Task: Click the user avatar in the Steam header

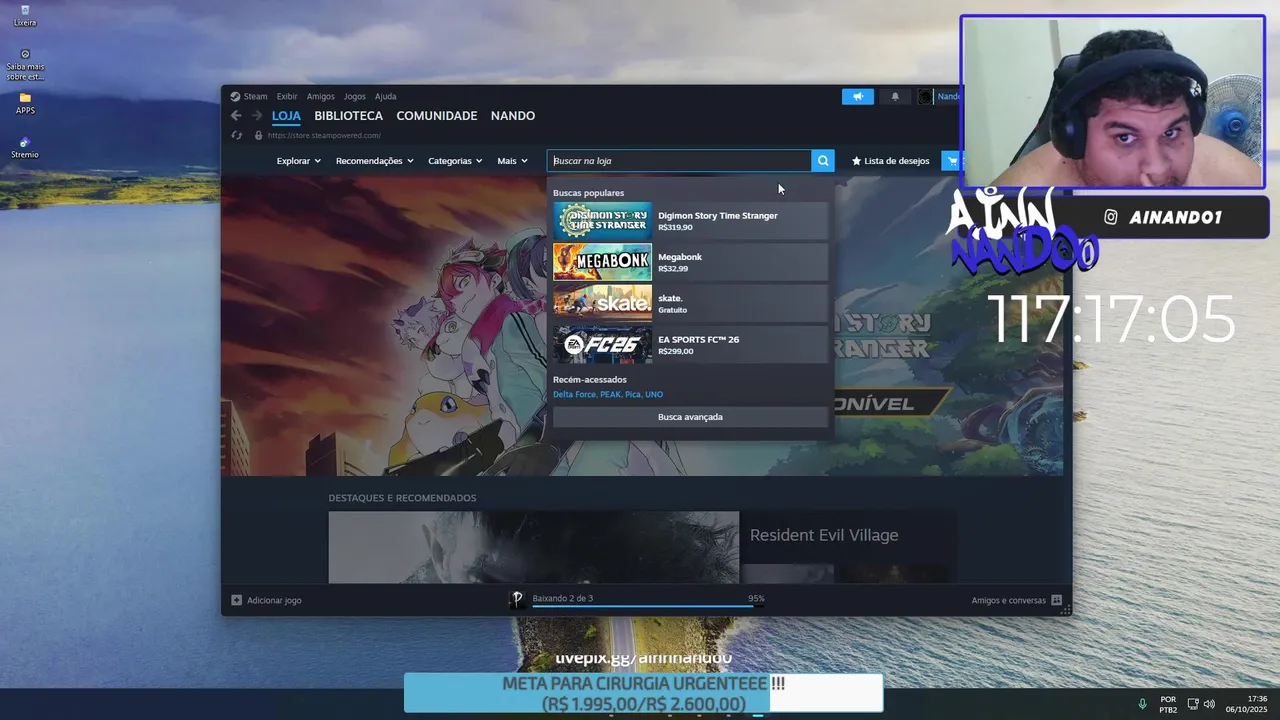Action: click(x=925, y=97)
